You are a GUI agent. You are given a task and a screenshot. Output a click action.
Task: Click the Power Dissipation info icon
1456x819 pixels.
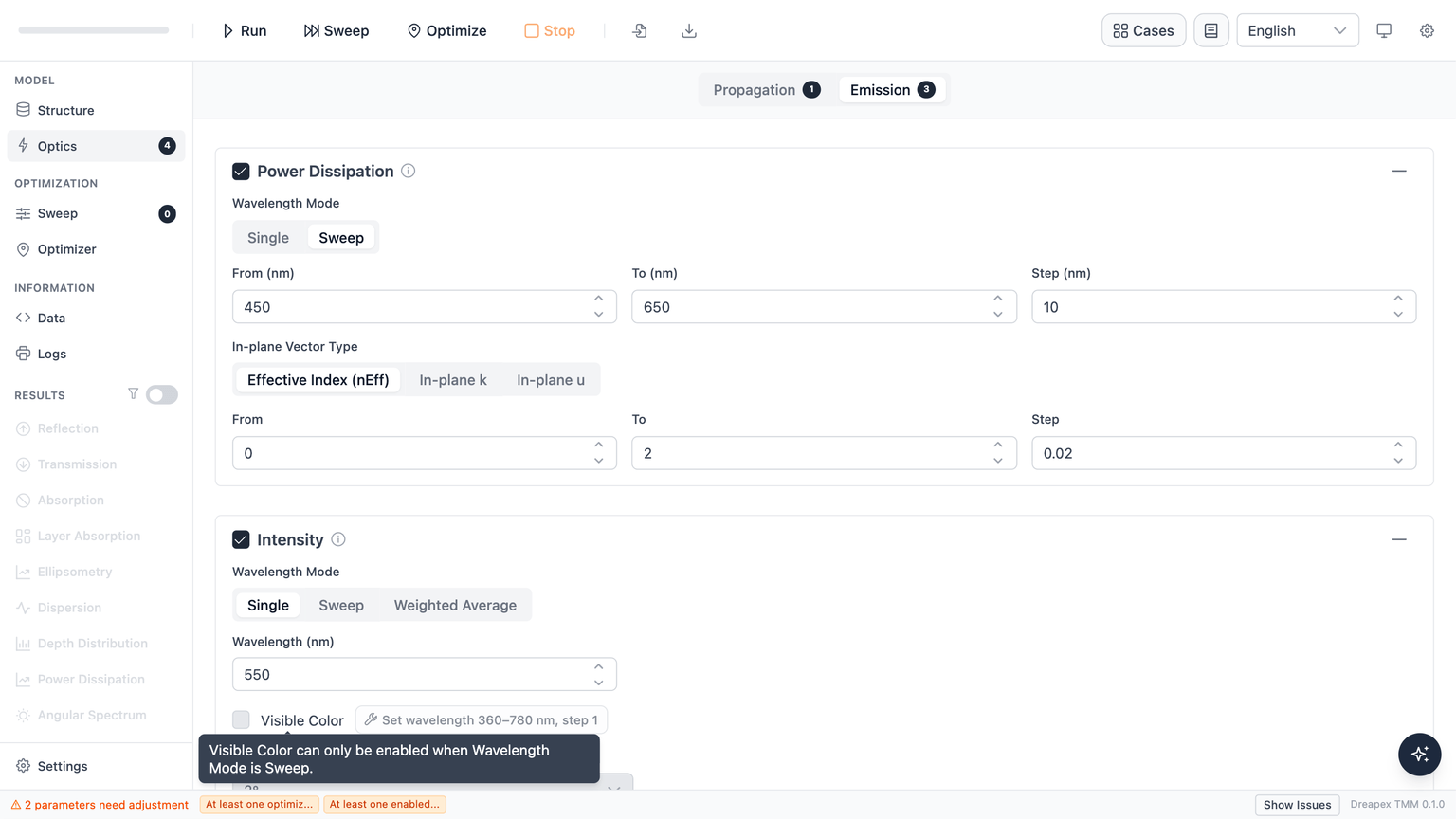pos(409,171)
